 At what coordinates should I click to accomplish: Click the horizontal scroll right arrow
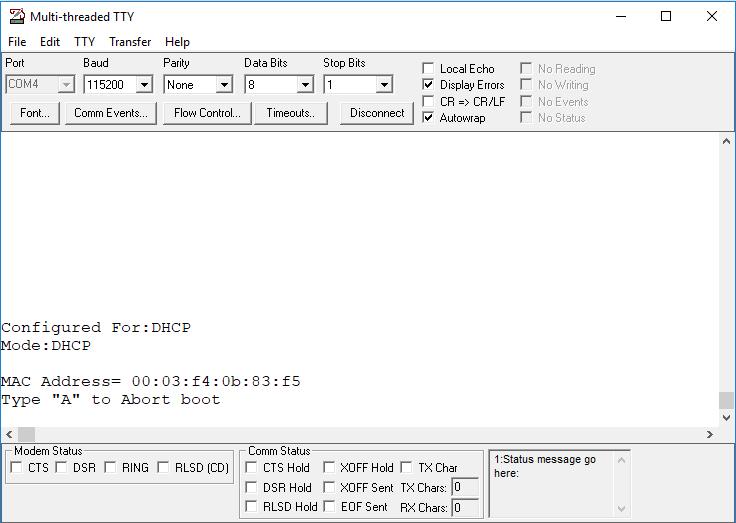[x=711, y=435]
